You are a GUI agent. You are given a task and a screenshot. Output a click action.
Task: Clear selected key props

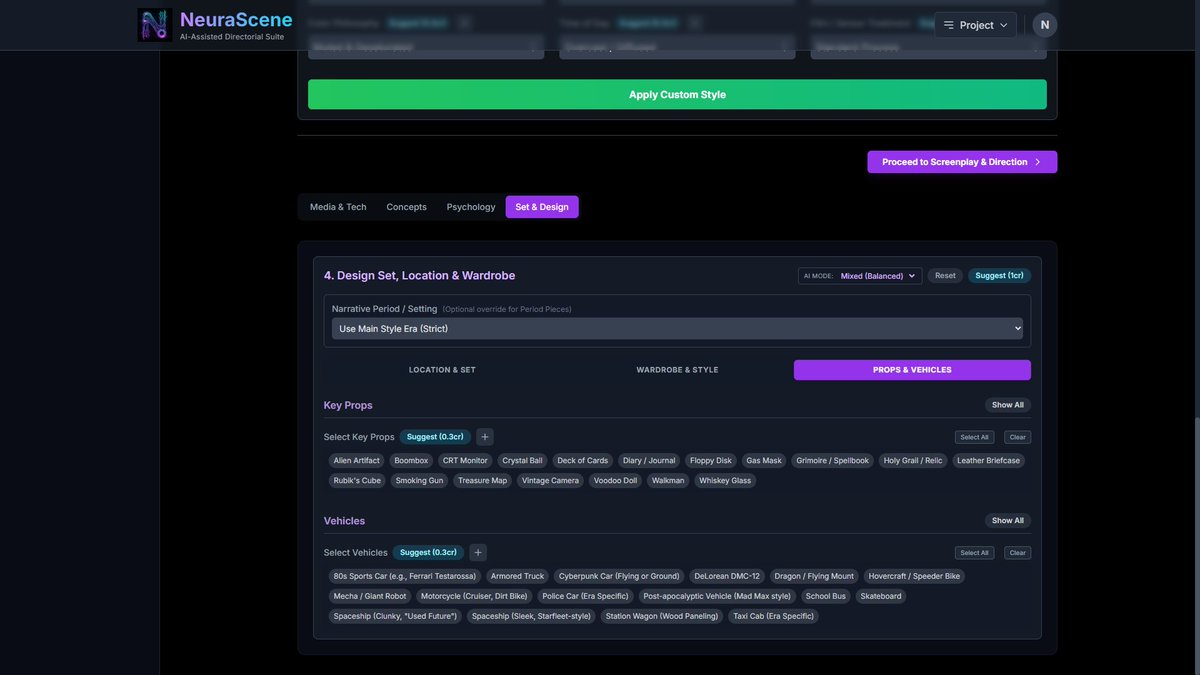point(1017,437)
